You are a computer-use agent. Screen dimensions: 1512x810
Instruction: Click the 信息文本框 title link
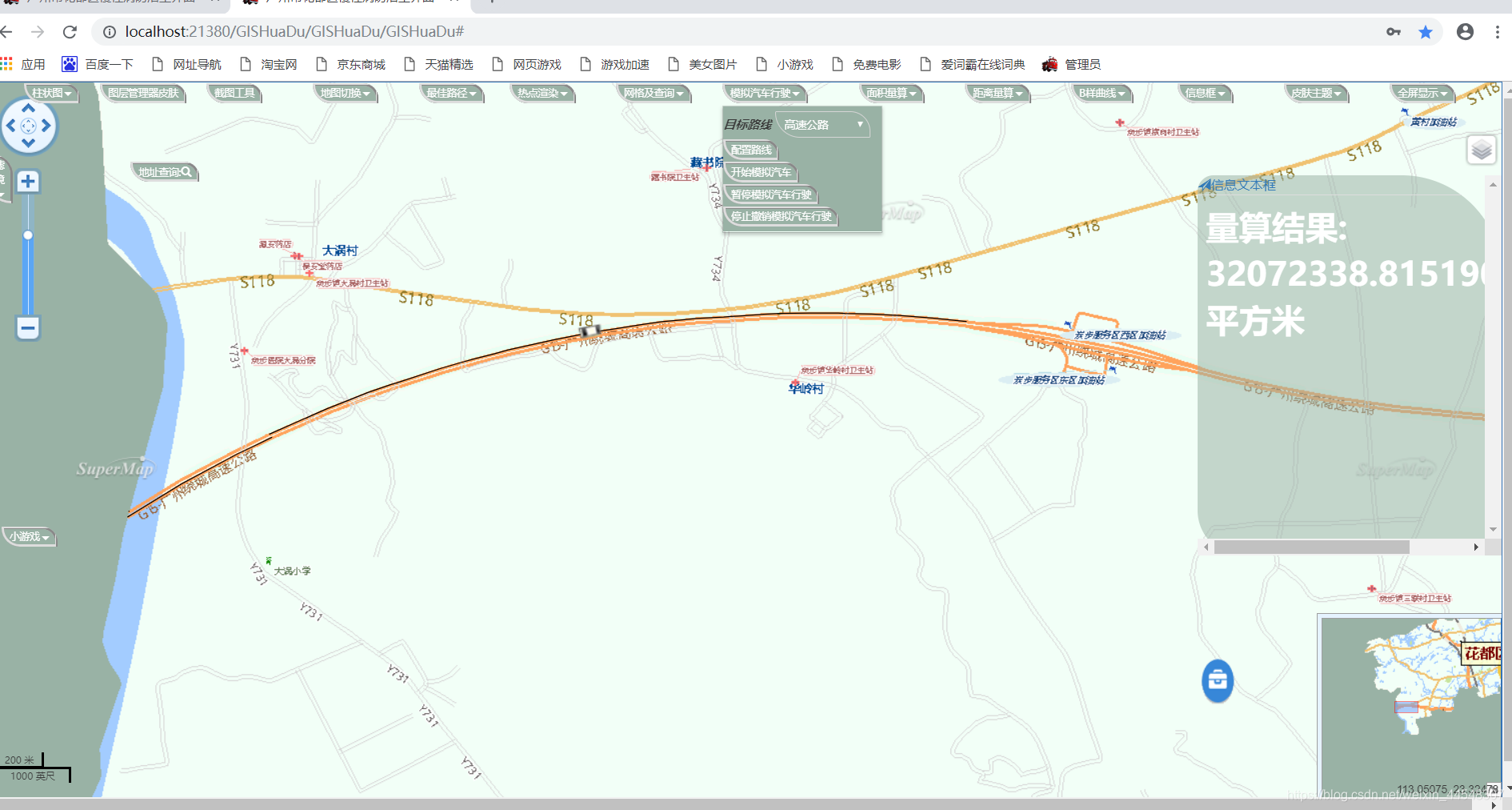1243,185
